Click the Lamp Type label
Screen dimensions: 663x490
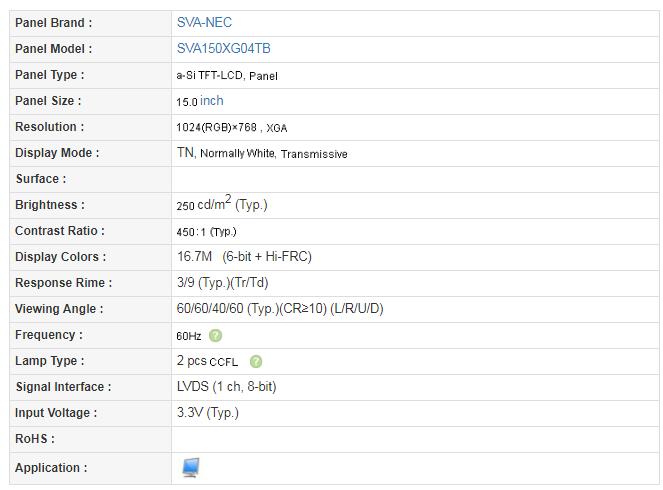pos(49,361)
